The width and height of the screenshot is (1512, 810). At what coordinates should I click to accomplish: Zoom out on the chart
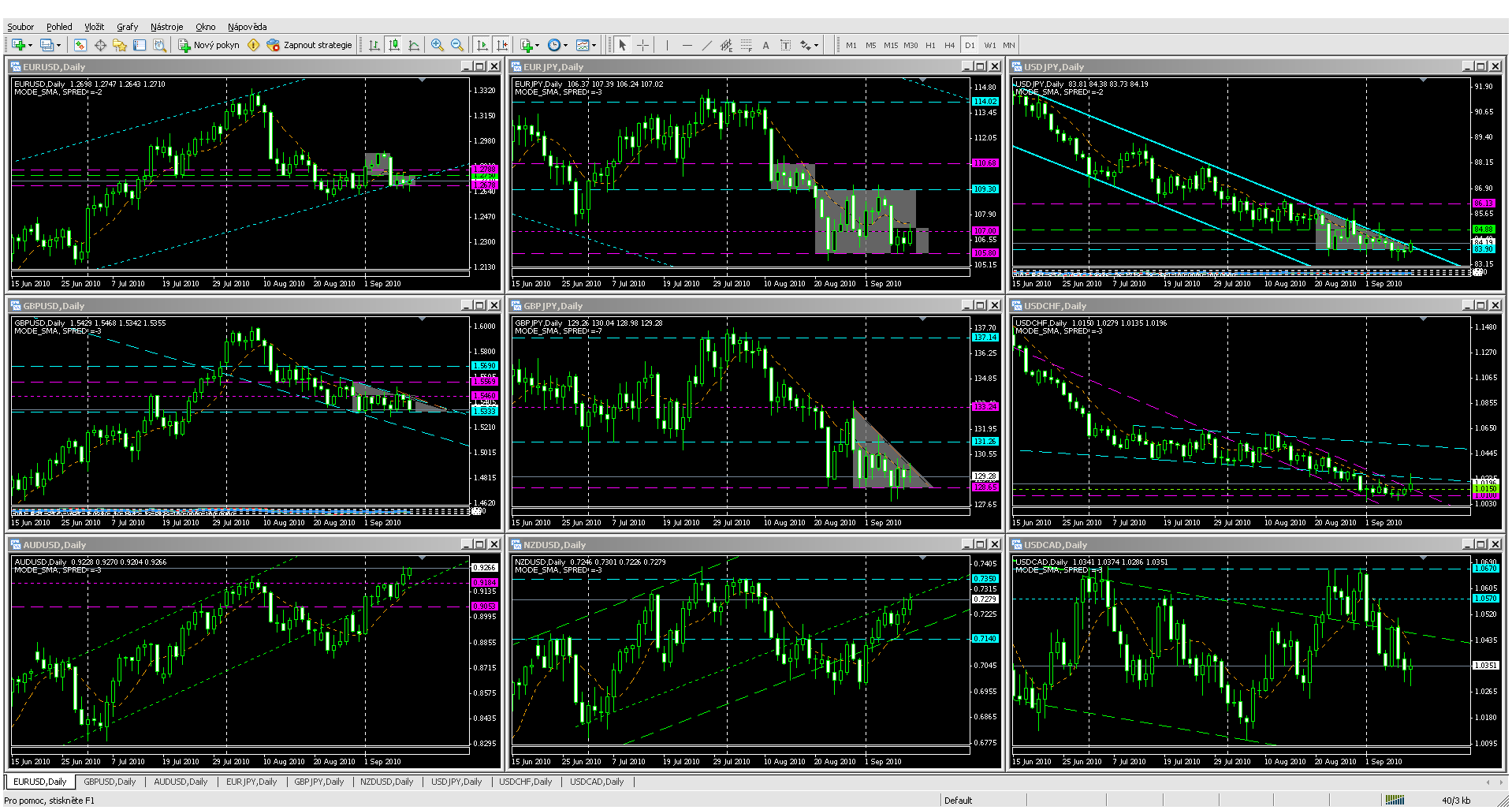coord(457,45)
